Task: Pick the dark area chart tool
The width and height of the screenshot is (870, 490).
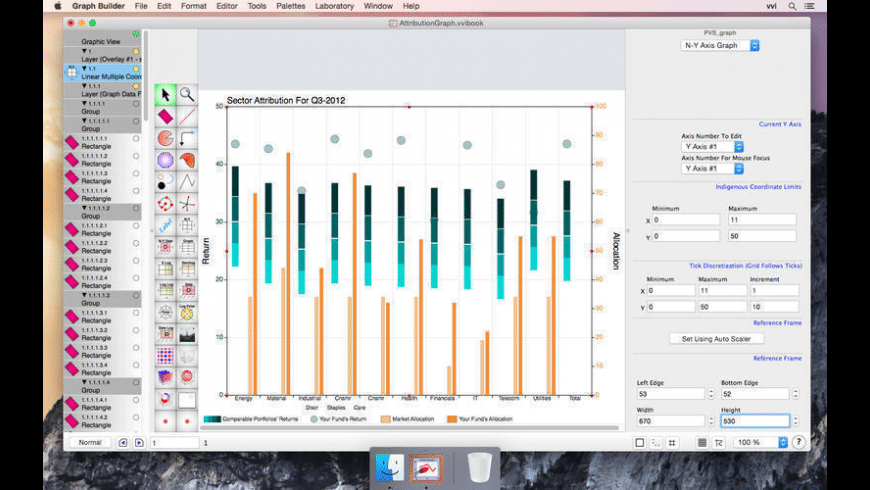Action: pyautogui.click(x=187, y=334)
